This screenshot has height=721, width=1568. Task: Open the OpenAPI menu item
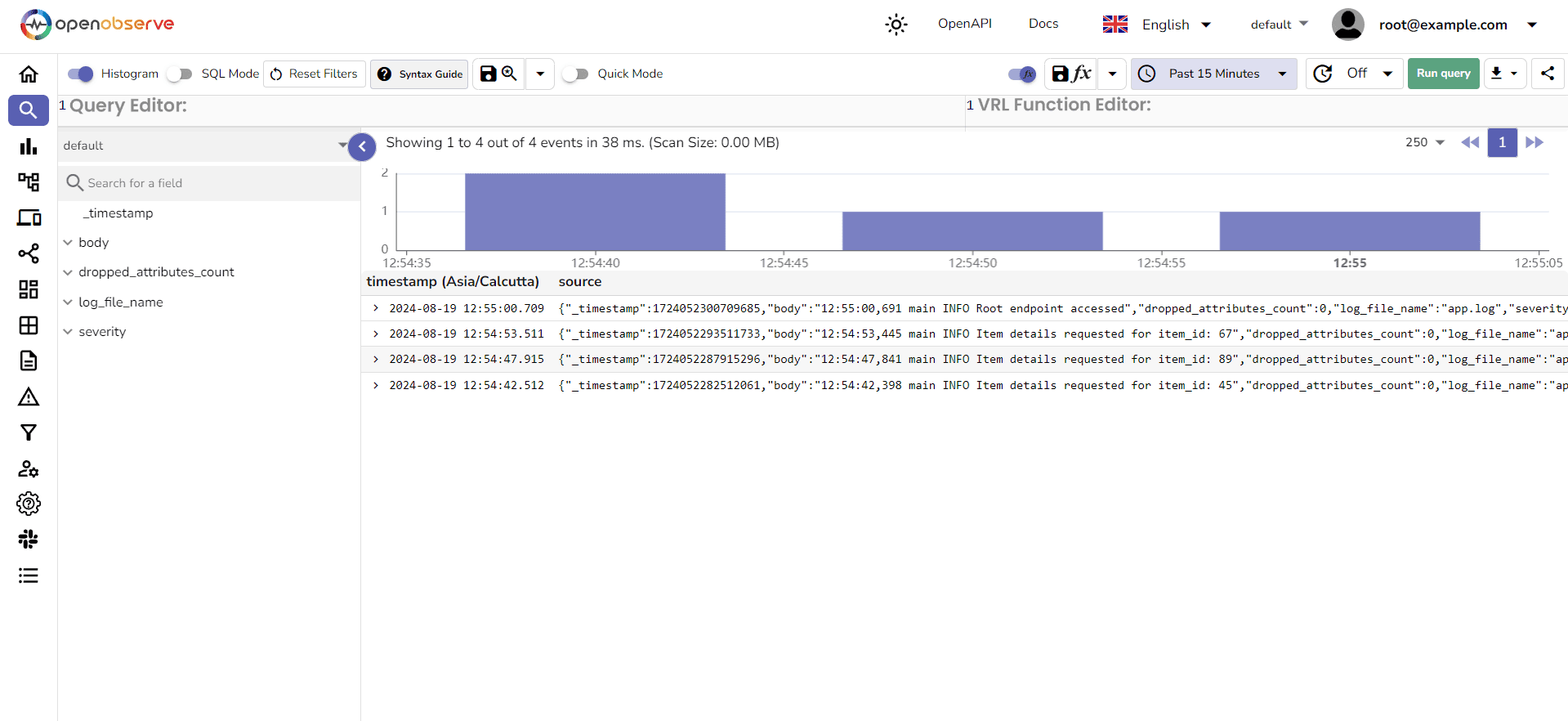click(x=964, y=24)
